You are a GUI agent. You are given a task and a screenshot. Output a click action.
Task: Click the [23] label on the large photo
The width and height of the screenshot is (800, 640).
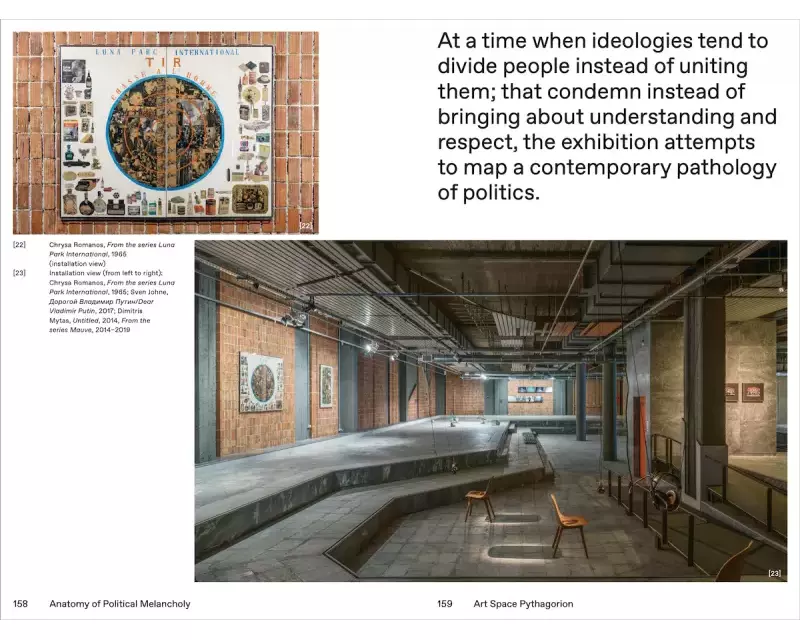[774, 573]
